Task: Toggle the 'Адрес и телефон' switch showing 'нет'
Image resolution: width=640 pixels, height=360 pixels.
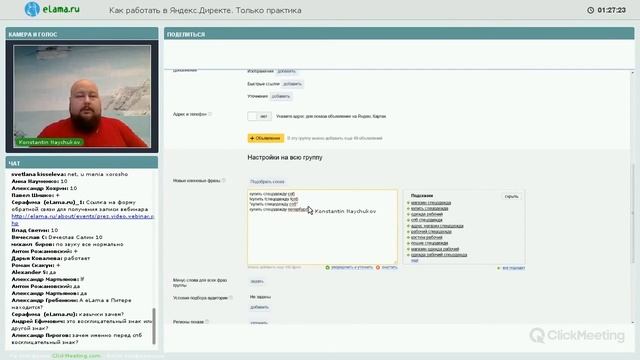Action: [x=259, y=116]
